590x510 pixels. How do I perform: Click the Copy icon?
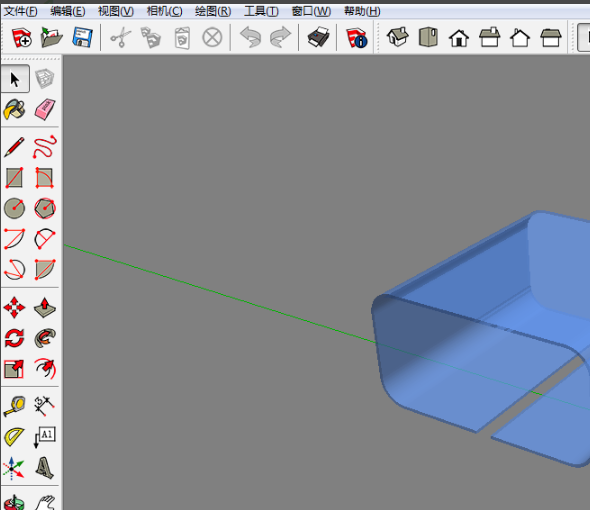(x=151, y=37)
